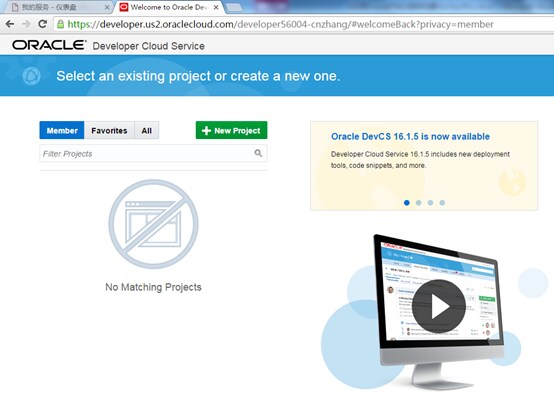Screen dimensions: 554x401
Task: Click the No Matching Projects text
Action: pos(153,287)
